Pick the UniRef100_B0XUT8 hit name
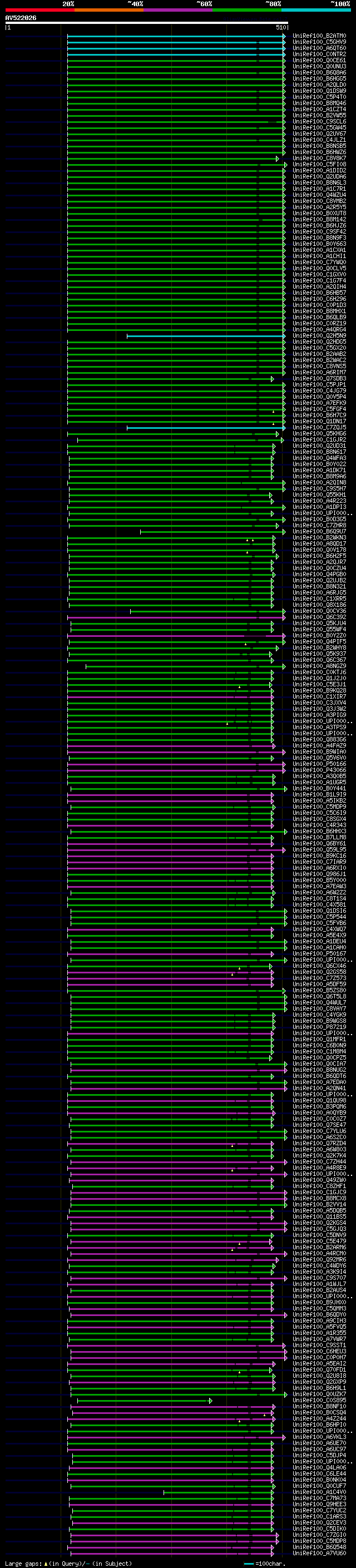The width and height of the screenshot is (356, 1568). coord(319,213)
